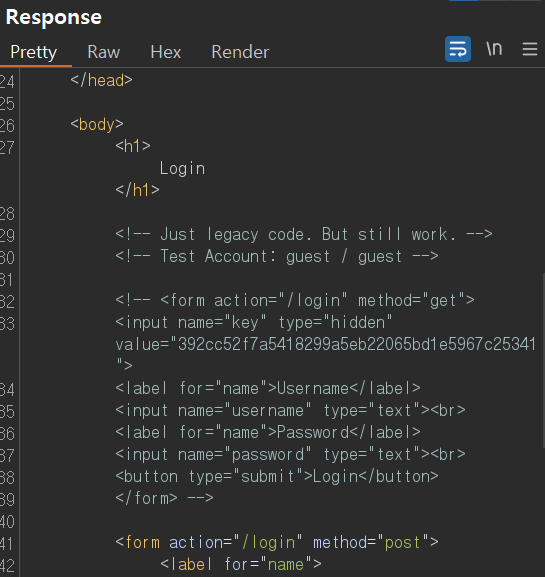Switch to the Raw tab
Image resolution: width=545 pixels, height=577 pixels.
coord(103,52)
